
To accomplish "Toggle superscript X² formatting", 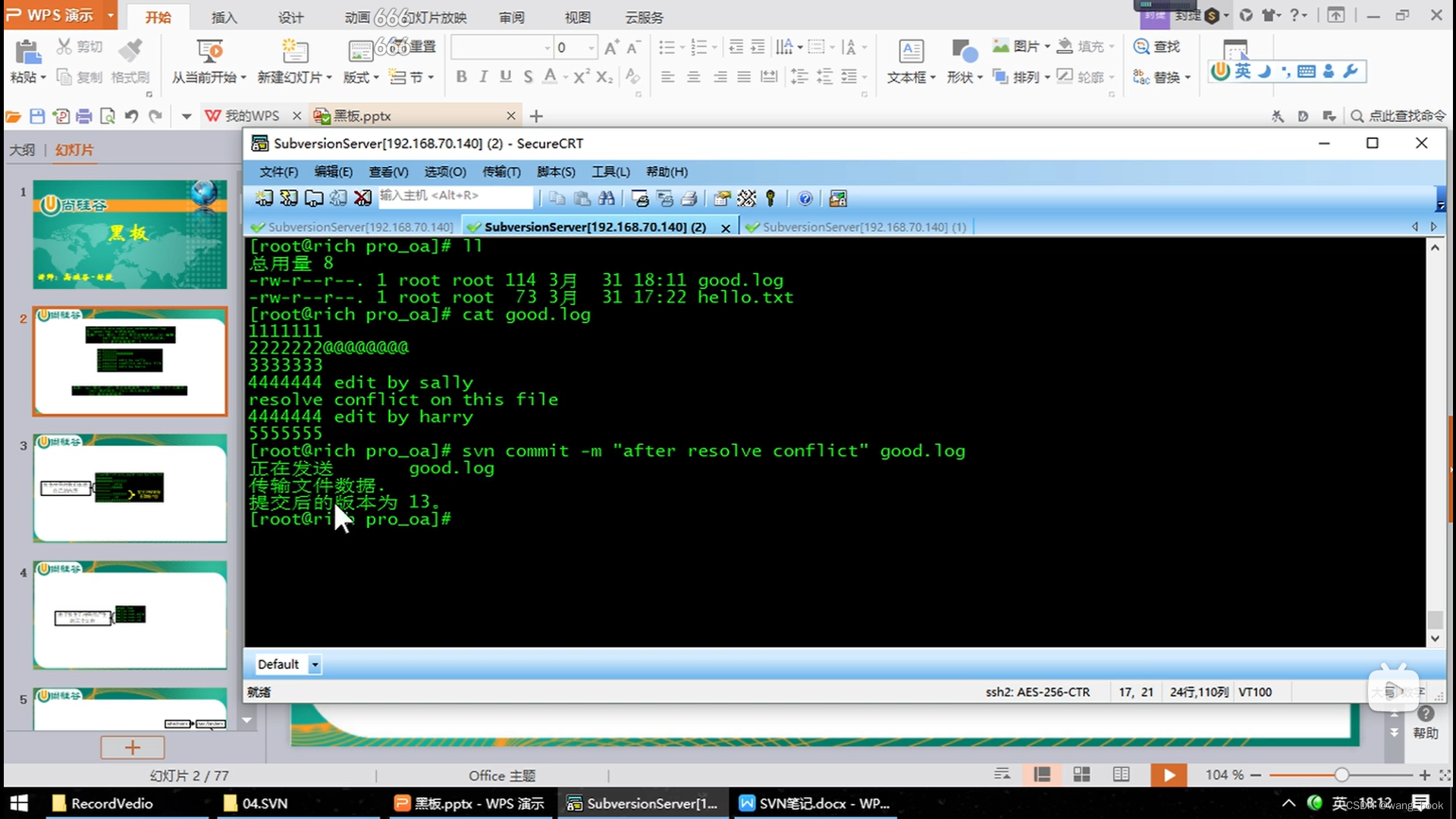I will (x=581, y=77).
